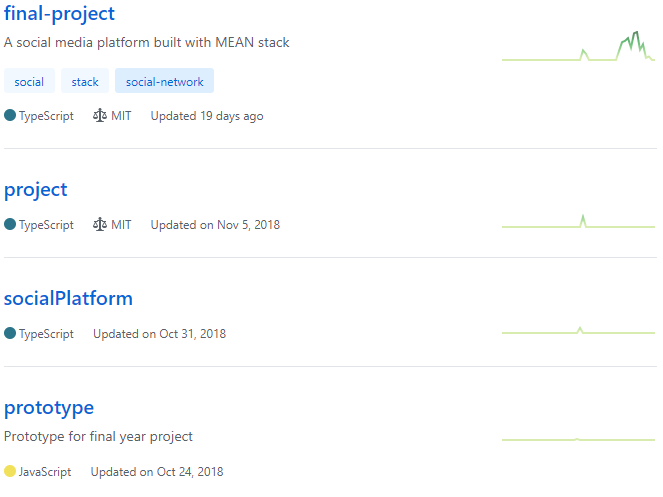
Task: Click the MIT license scale icon of project
Action: (x=100, y=225)
